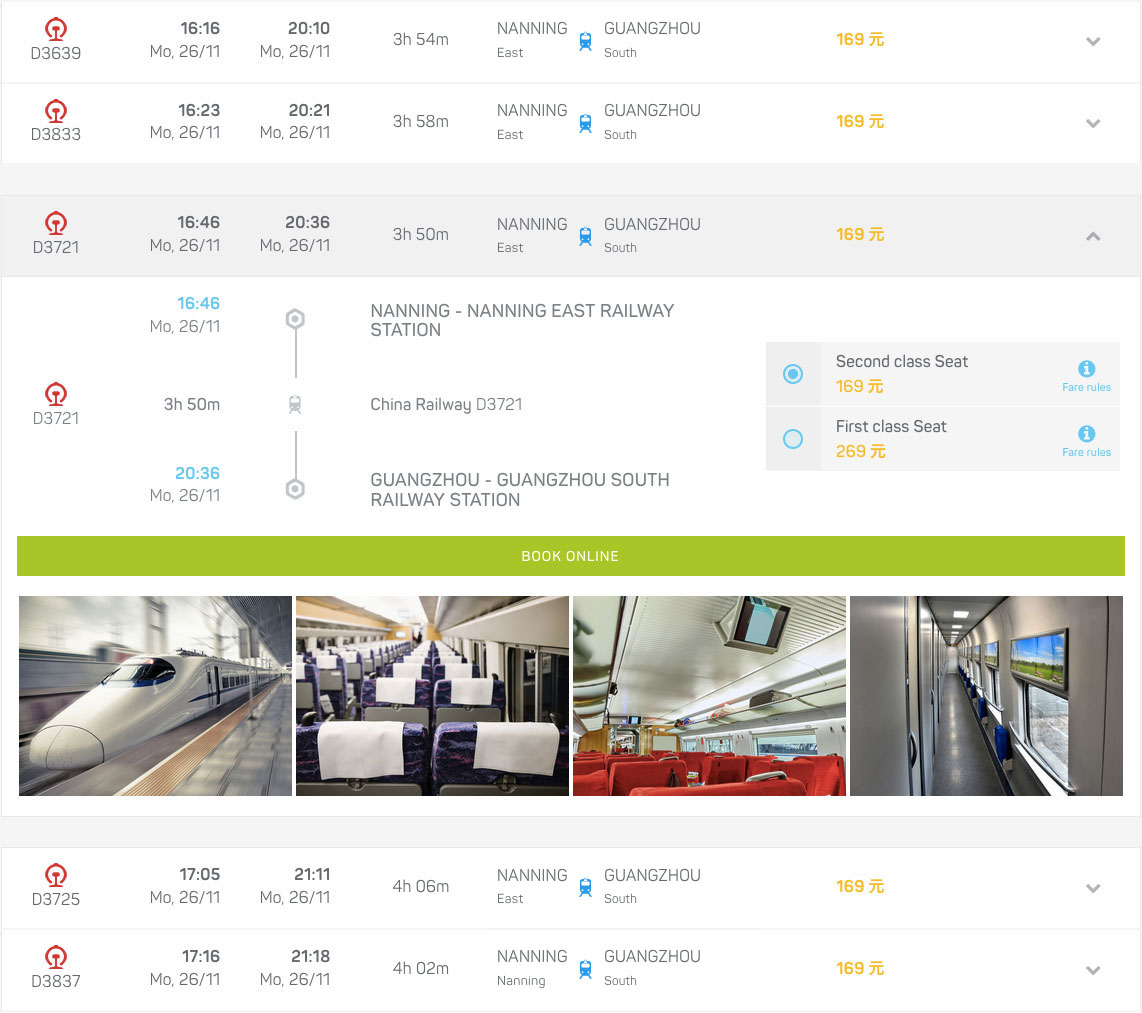Open the red seat cabin interior photo
Image resolution: width=1142 pixels, height=1013 pixels.
(709, 695)
